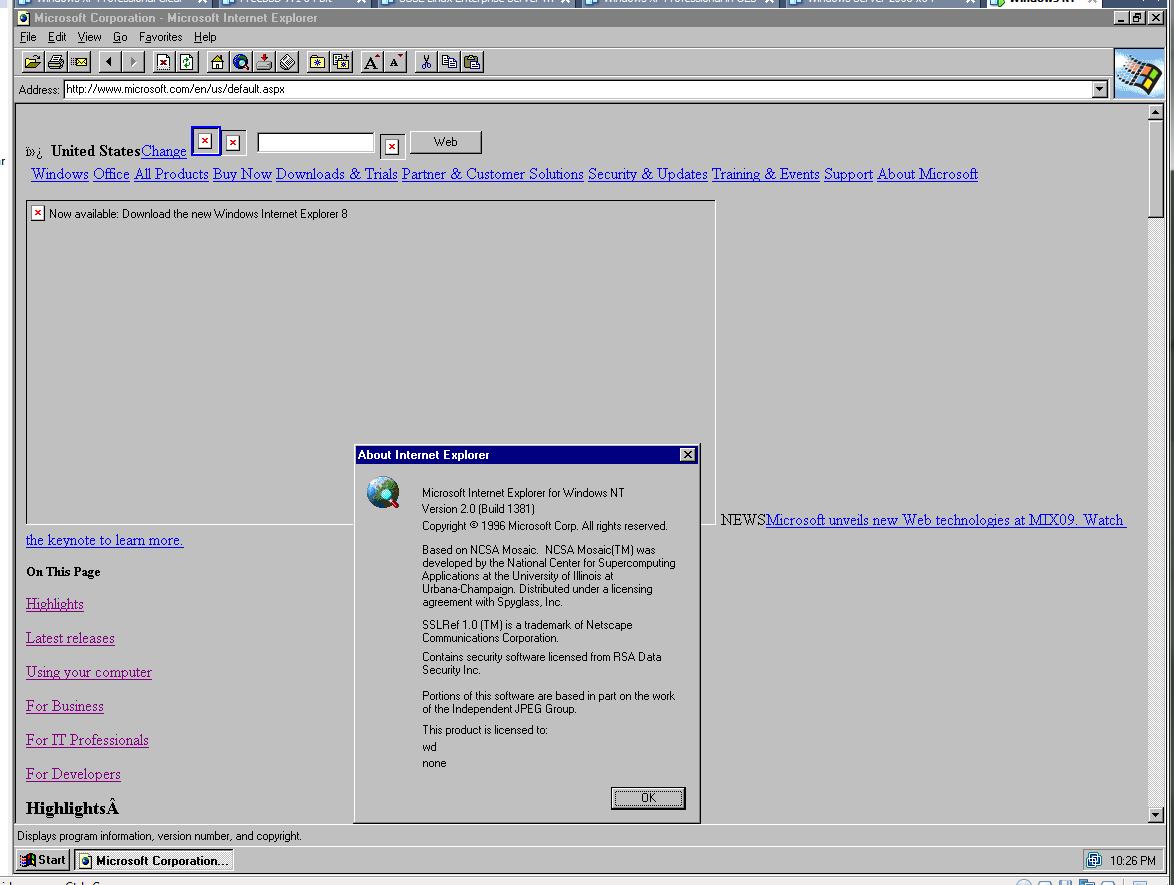Click the 'Version 2.0 (Build 1381)' text

[x=478, y=509]
